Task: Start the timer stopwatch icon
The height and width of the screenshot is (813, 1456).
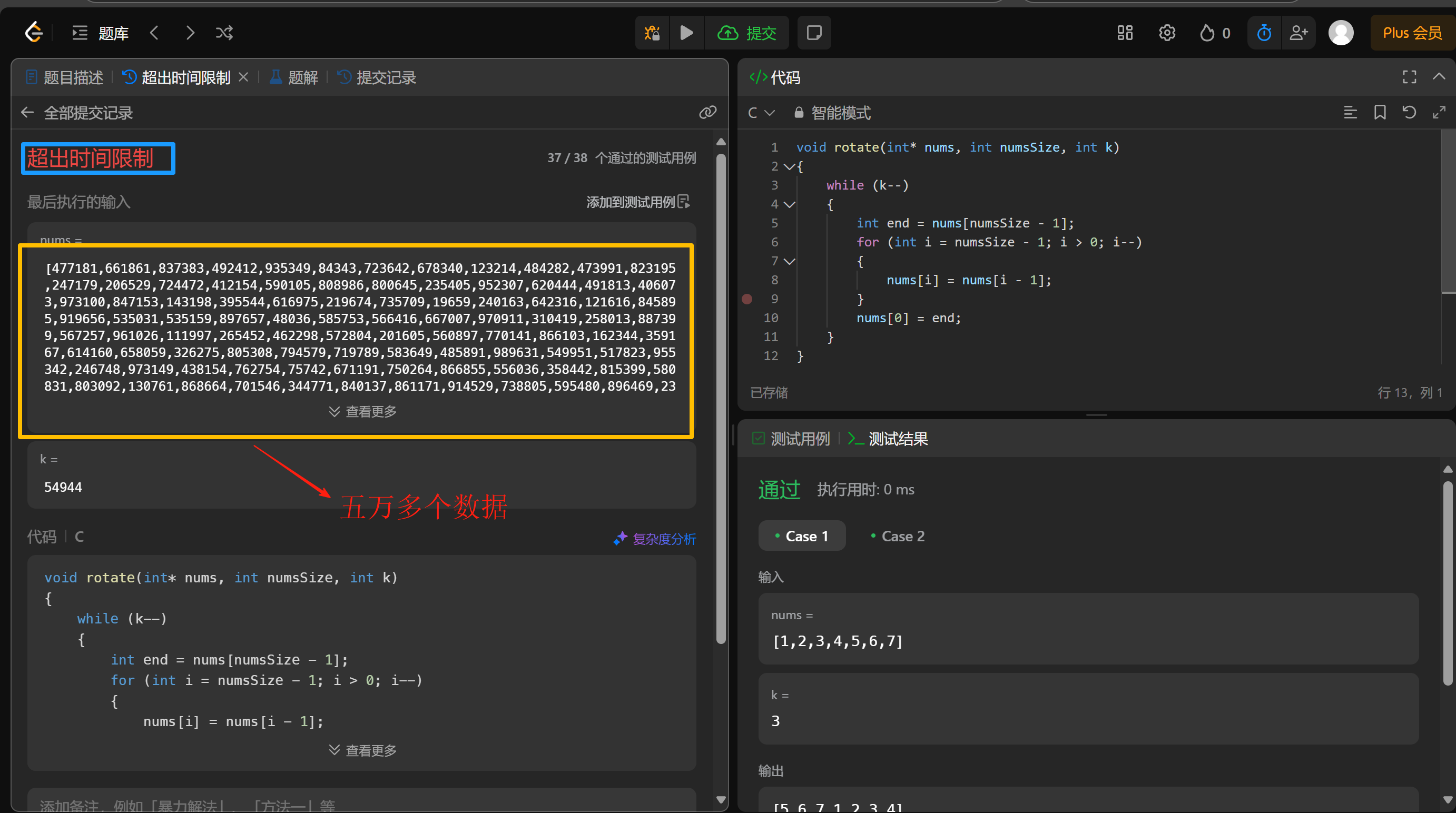Action: 1264,33
